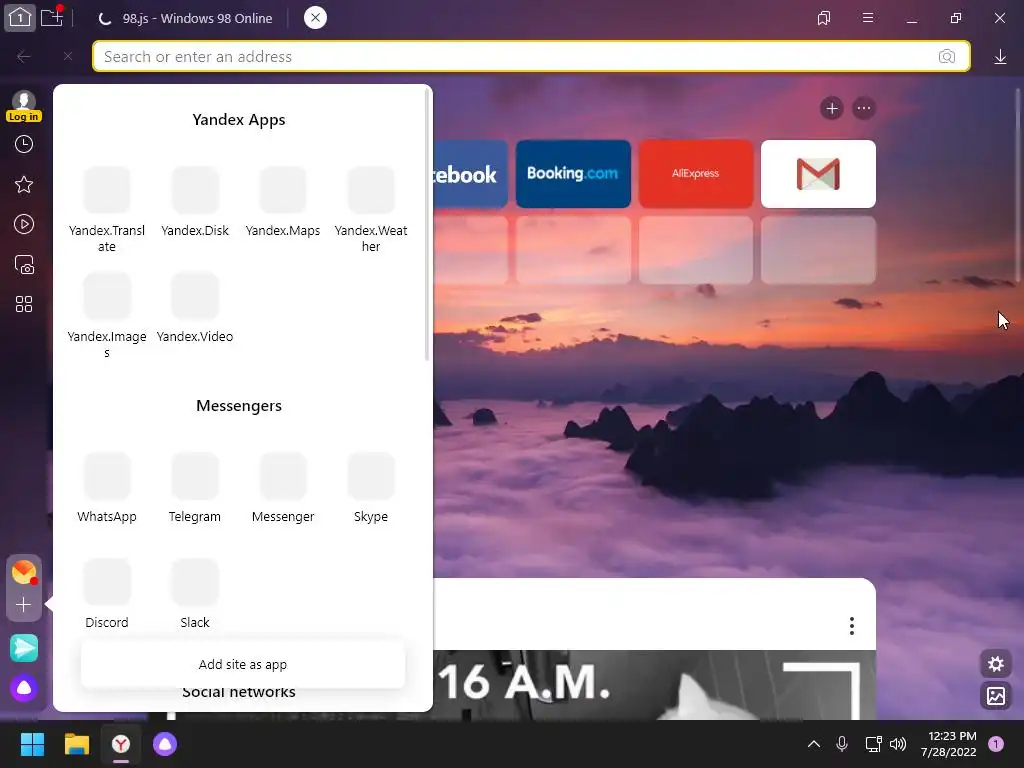This screenshot has height=768, width=1024.
Task: Log in via the profile avatar
Action: pyautogui.click(x=24, y=106)
